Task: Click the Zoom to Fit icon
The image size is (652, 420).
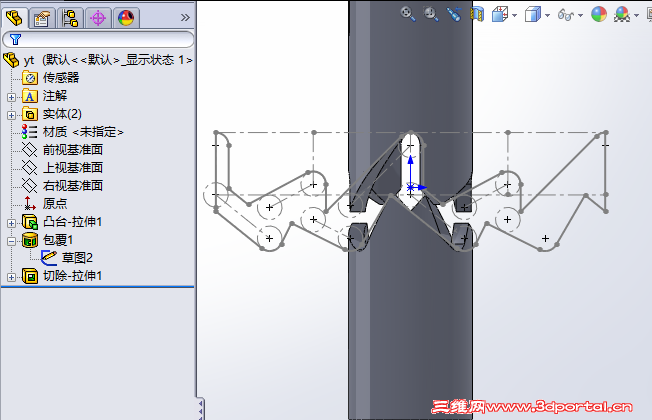Action: click(408, 14)
